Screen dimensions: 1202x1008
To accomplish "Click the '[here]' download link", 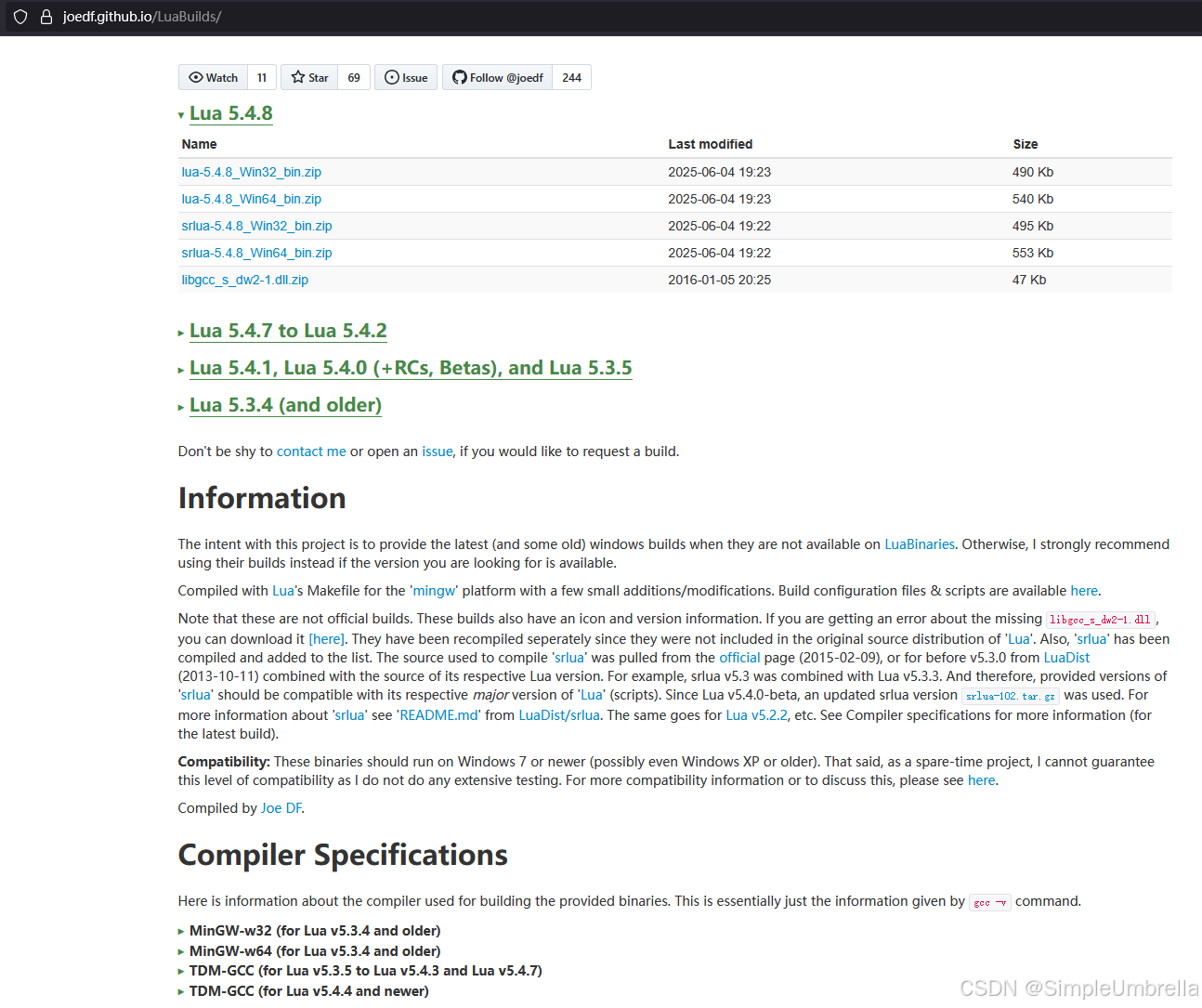I will coord(326,639).
